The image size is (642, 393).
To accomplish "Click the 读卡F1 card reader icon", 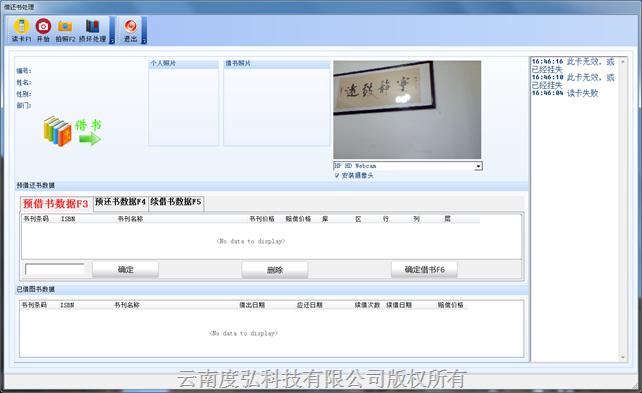I will click(x=21, y=27).
